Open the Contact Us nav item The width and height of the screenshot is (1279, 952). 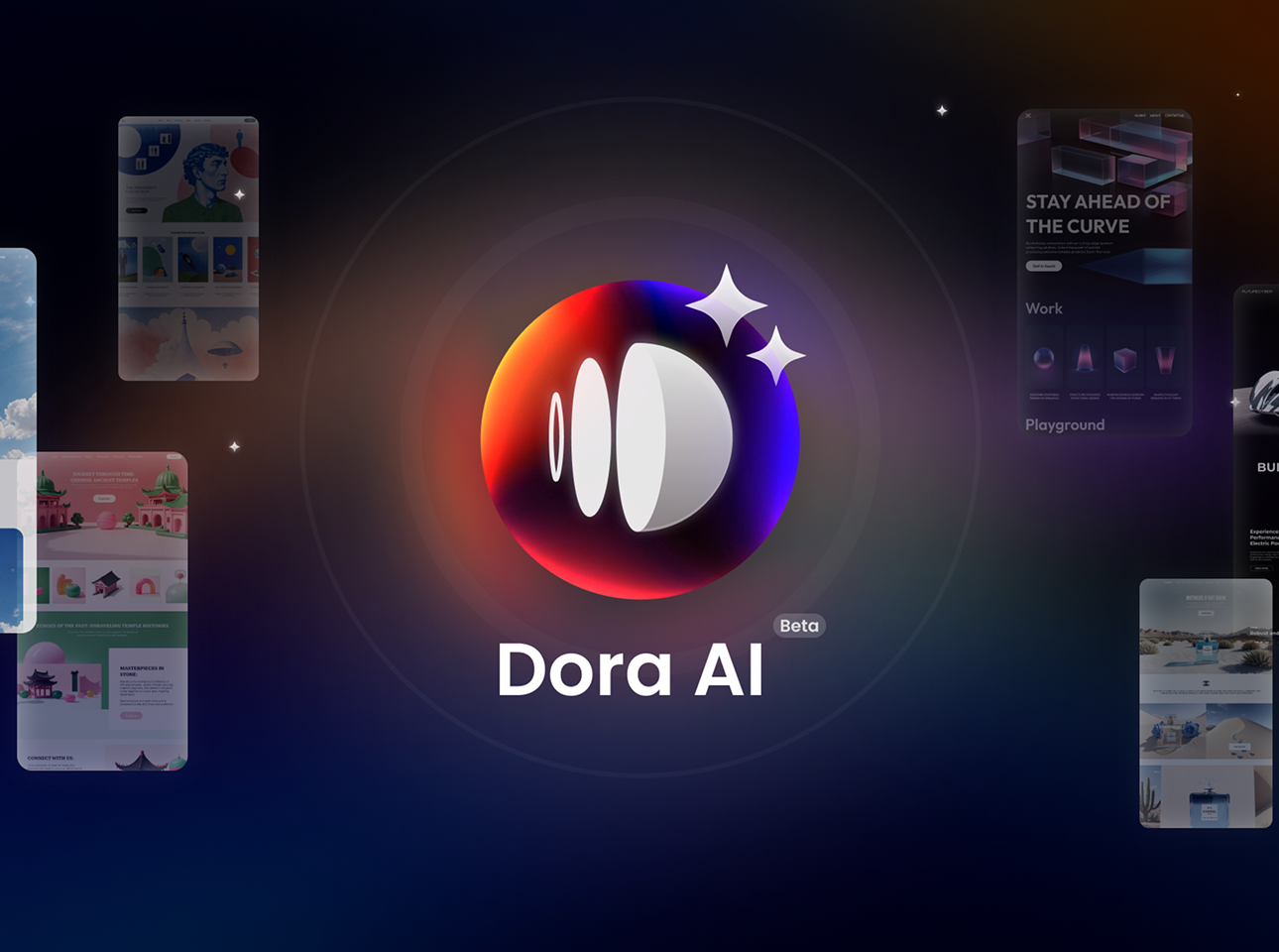pyautogui.click(x=1174, y=116)
